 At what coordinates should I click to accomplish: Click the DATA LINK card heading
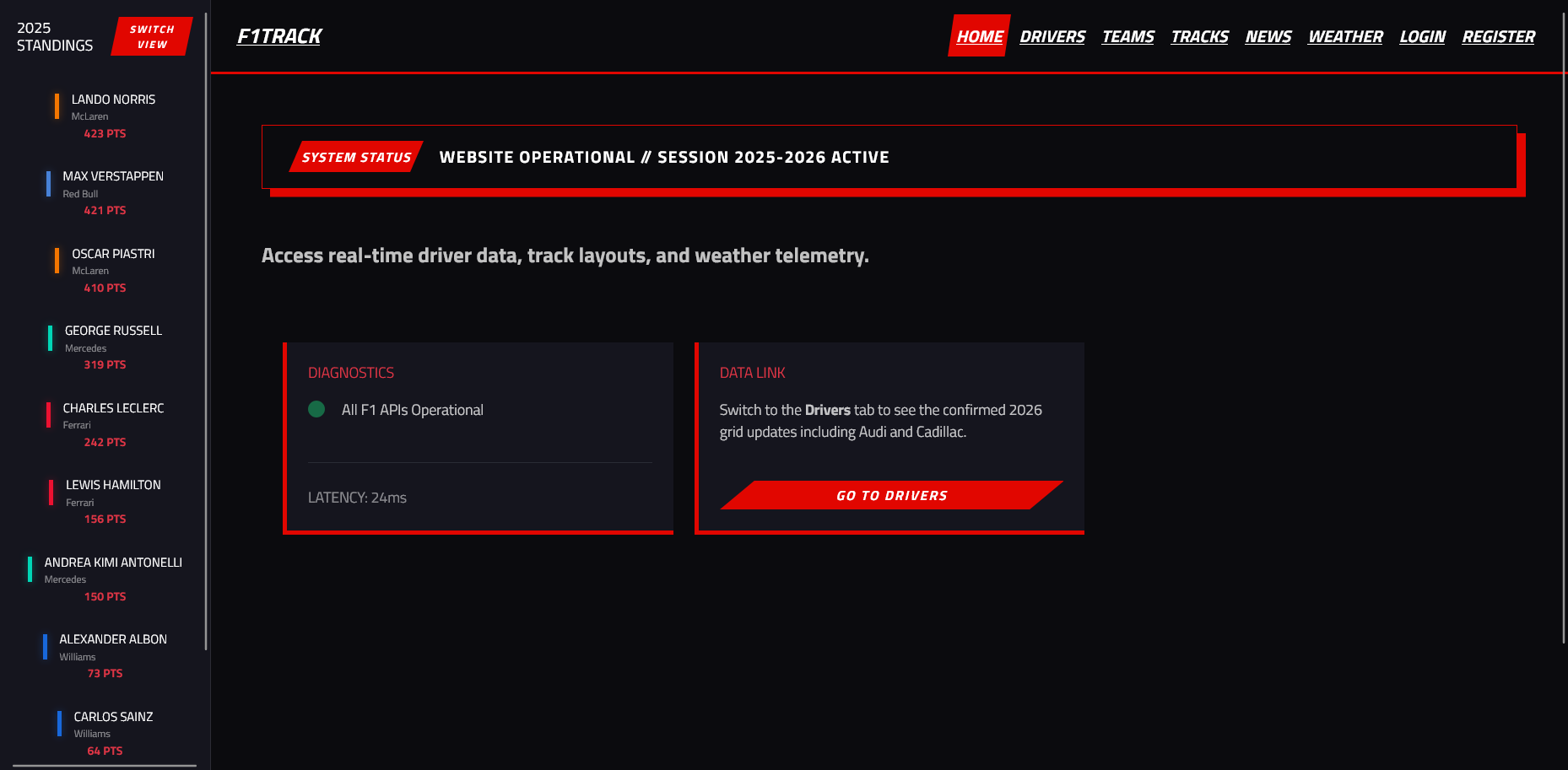pyautogui.click(x=752, y=373)
